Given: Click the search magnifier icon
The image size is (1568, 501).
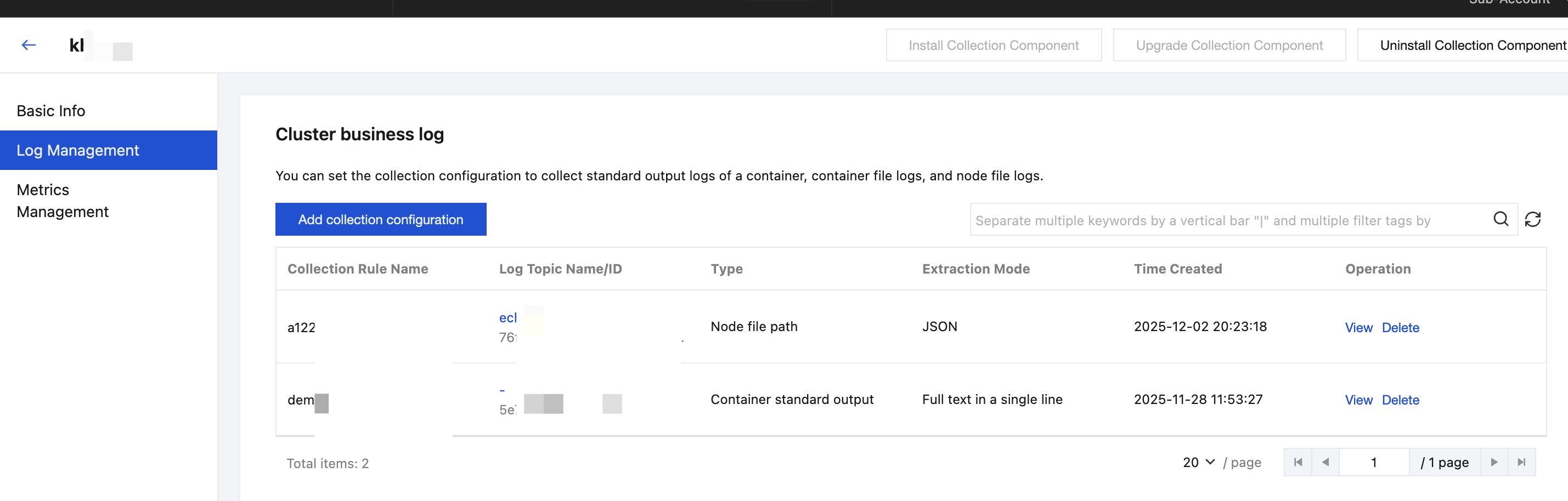Looking at the screenshot, I should 1501,219.
